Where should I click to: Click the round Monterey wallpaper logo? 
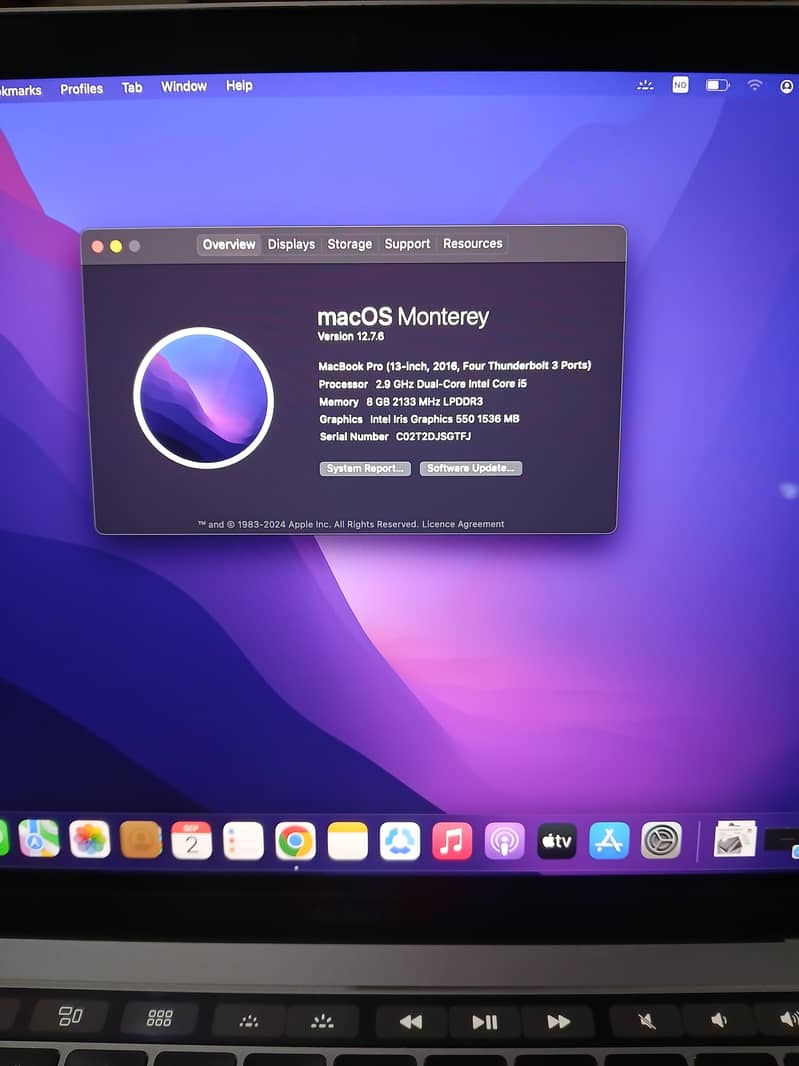click(x=203, y=398)
